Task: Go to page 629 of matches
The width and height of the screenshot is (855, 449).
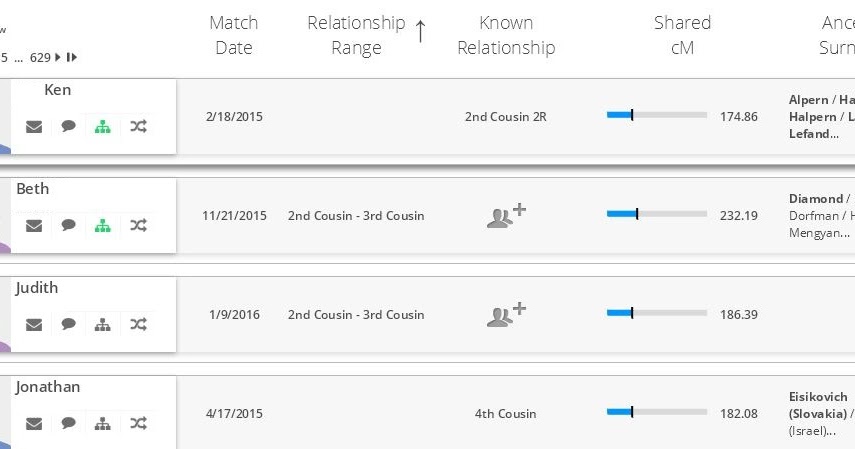Action: pyautogui.click(x=39, y=58)
